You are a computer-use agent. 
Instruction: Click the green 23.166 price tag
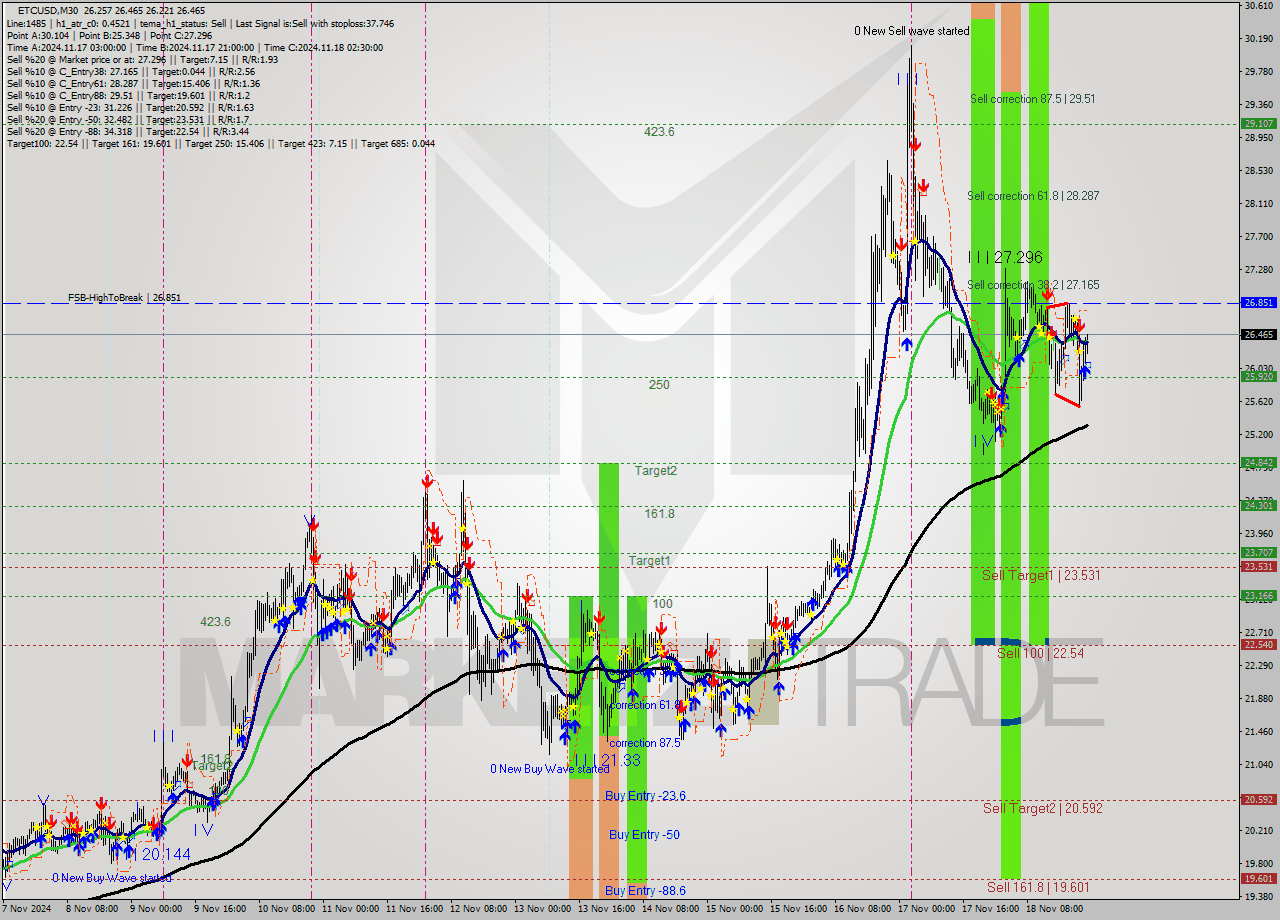[x=1258, y=595]
